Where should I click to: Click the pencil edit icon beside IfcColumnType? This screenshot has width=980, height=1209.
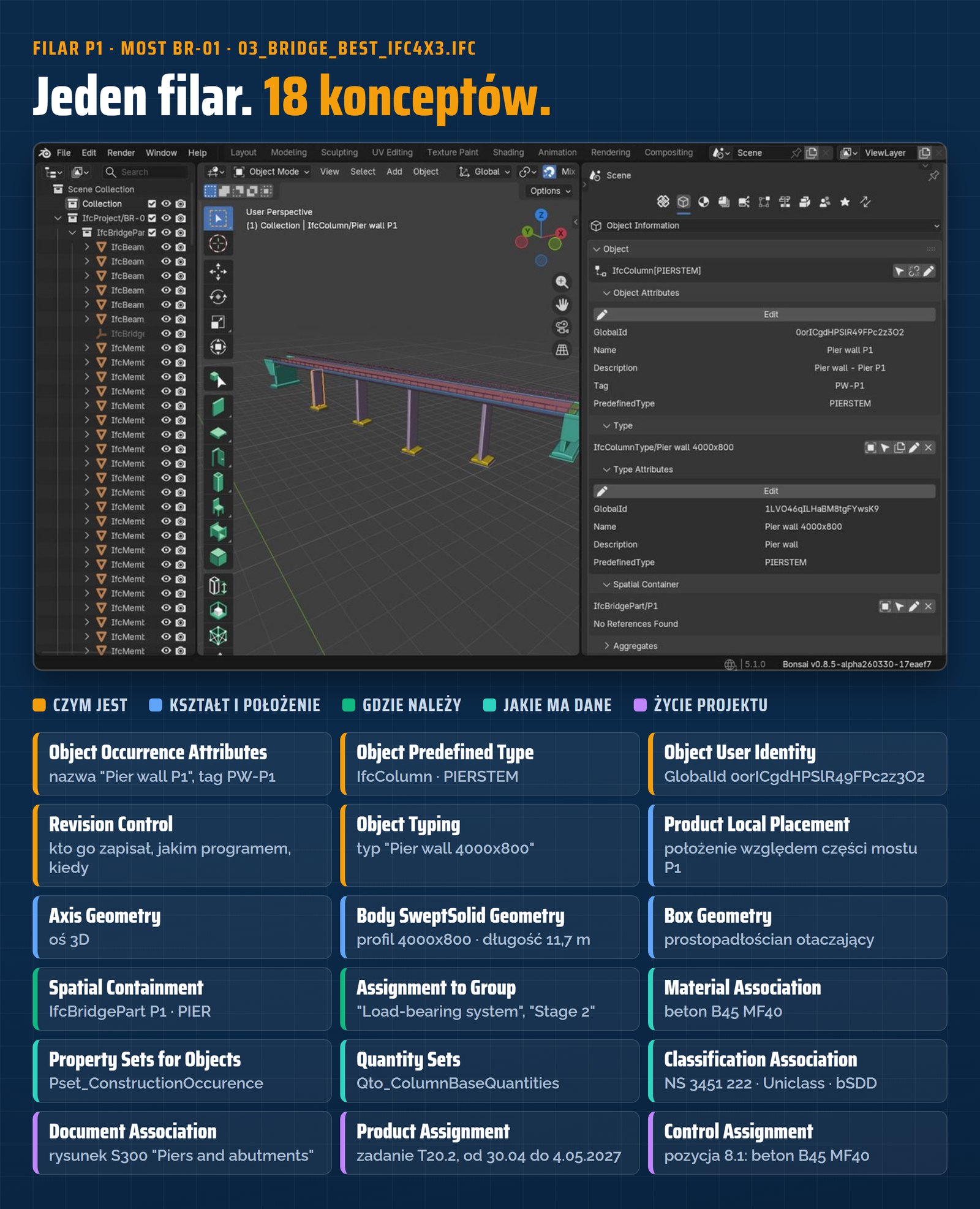(x=914, y=447)
